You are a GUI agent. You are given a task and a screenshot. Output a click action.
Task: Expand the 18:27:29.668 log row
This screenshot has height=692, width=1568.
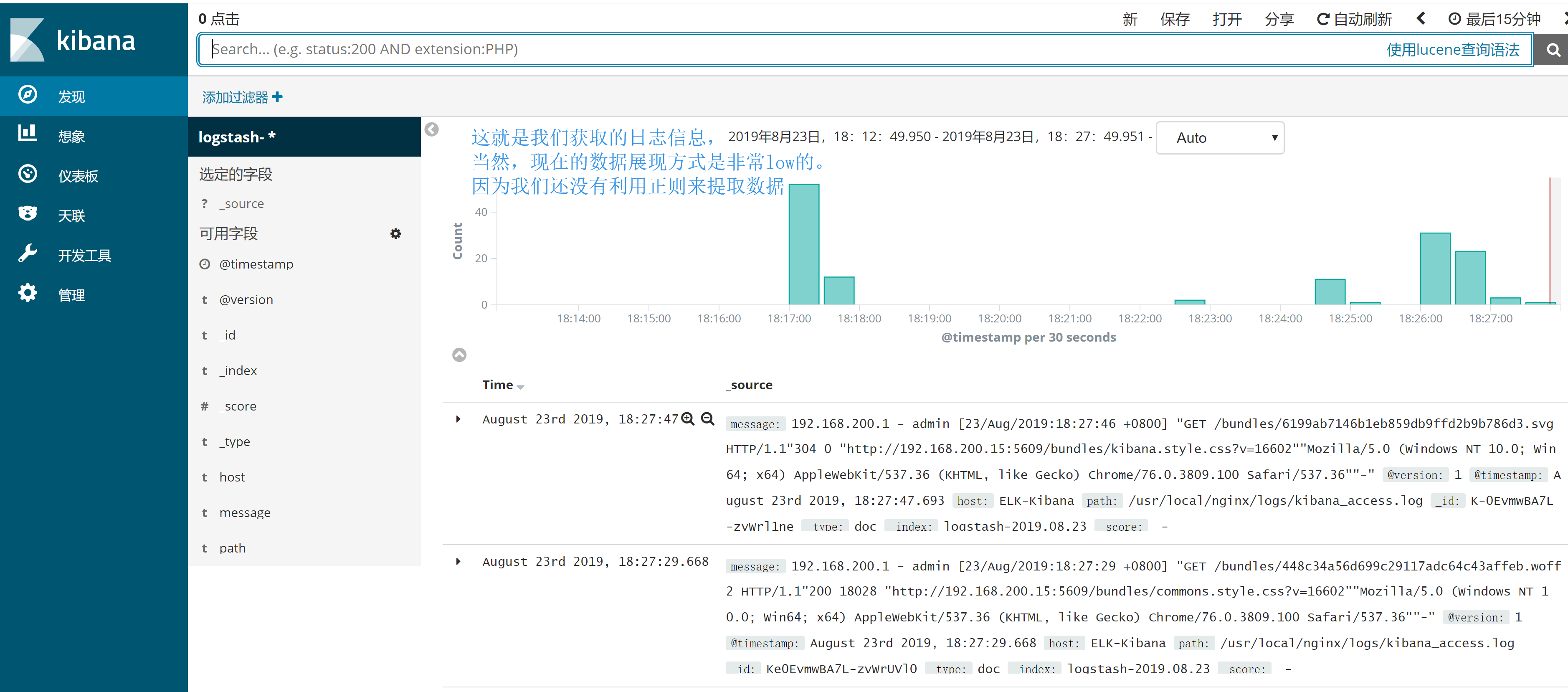(x=458, y=562)
